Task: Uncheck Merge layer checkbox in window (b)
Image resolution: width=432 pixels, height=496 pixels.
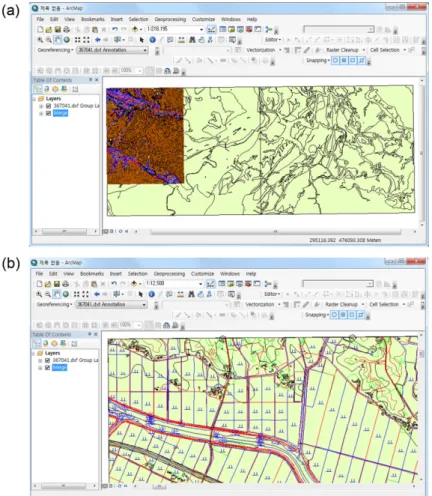Action: point(47,368)
